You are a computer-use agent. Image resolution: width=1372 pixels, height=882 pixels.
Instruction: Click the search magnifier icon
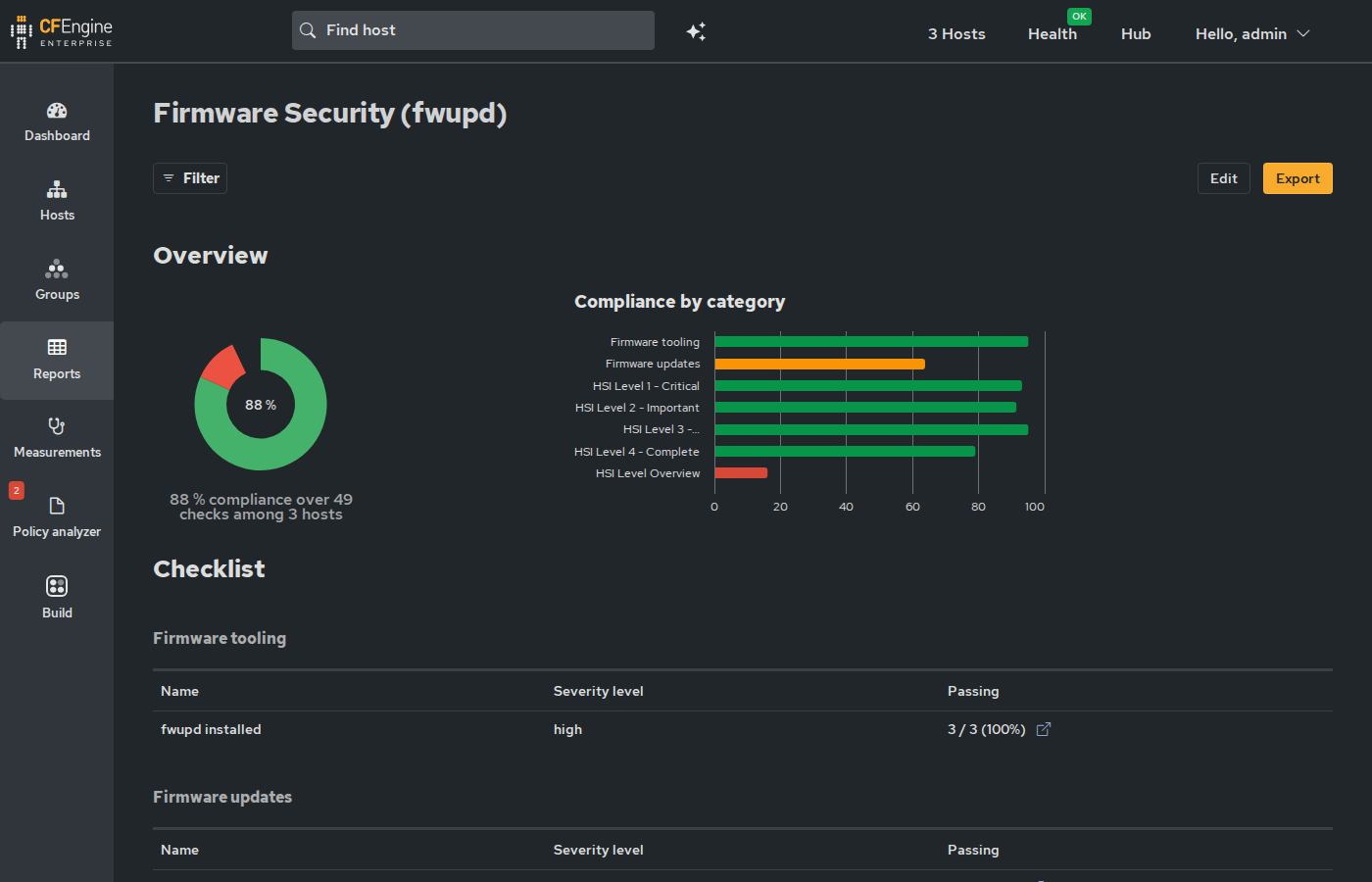click(x=308, y=30)
